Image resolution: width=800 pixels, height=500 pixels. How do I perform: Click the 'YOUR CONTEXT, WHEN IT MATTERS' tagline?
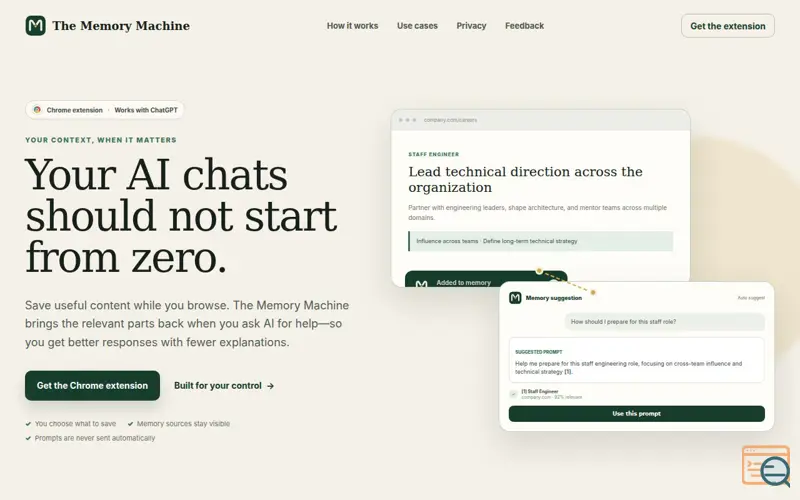(x=101, y=140)
